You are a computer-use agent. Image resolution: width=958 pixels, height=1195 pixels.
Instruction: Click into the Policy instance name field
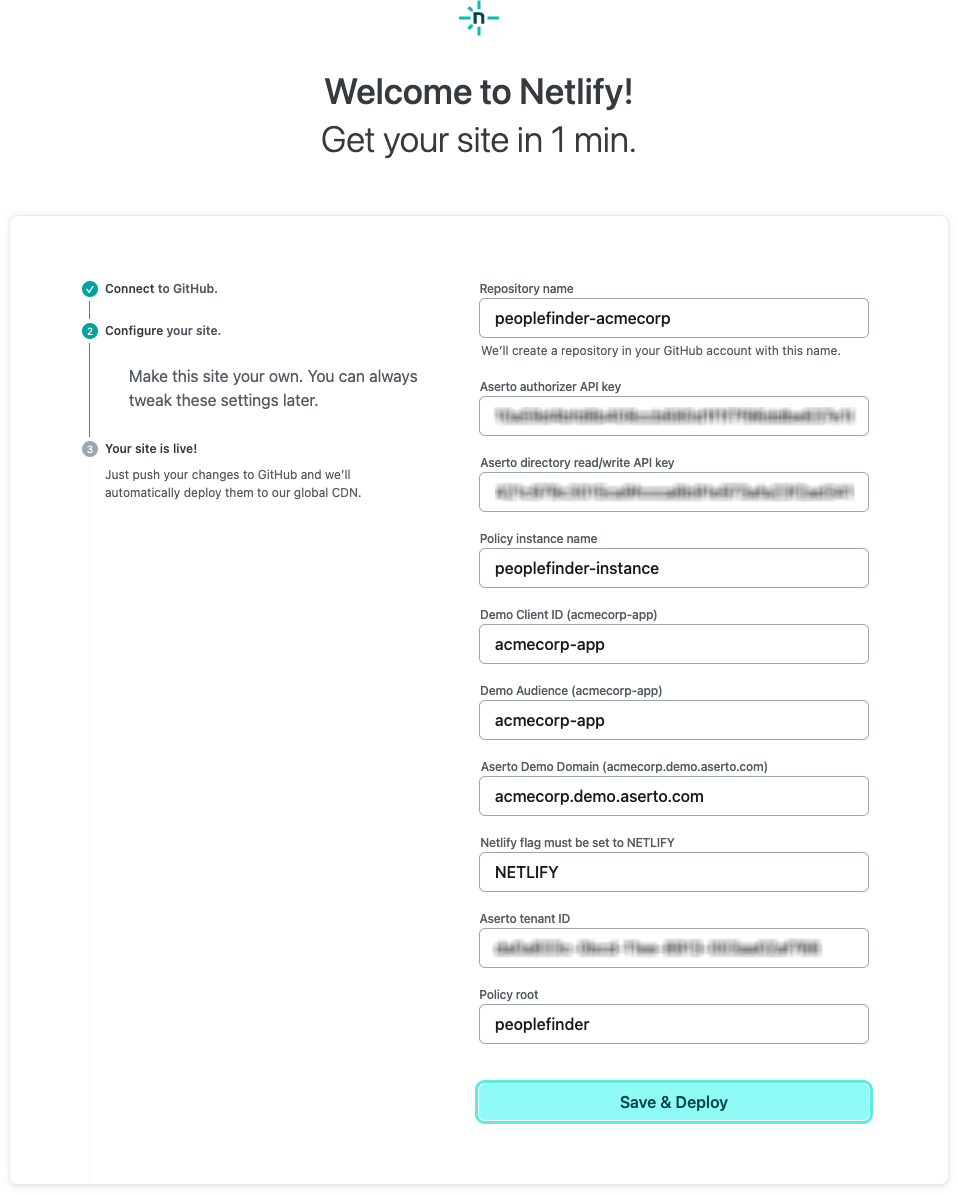point(674,568)
